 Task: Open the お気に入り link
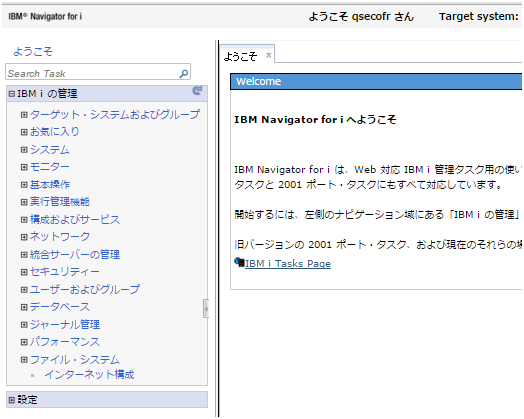click(54, 132)
